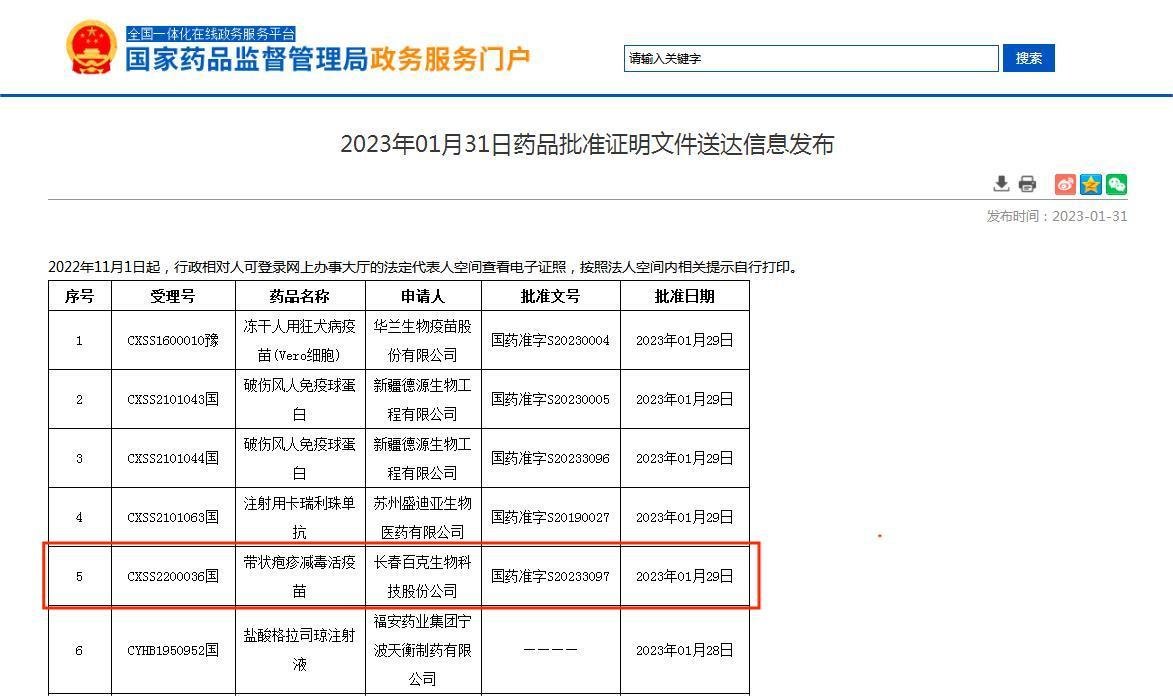The image size is (1173, 696).
Task: Click approval date 2023年01月28日
Action: [684, 650]
